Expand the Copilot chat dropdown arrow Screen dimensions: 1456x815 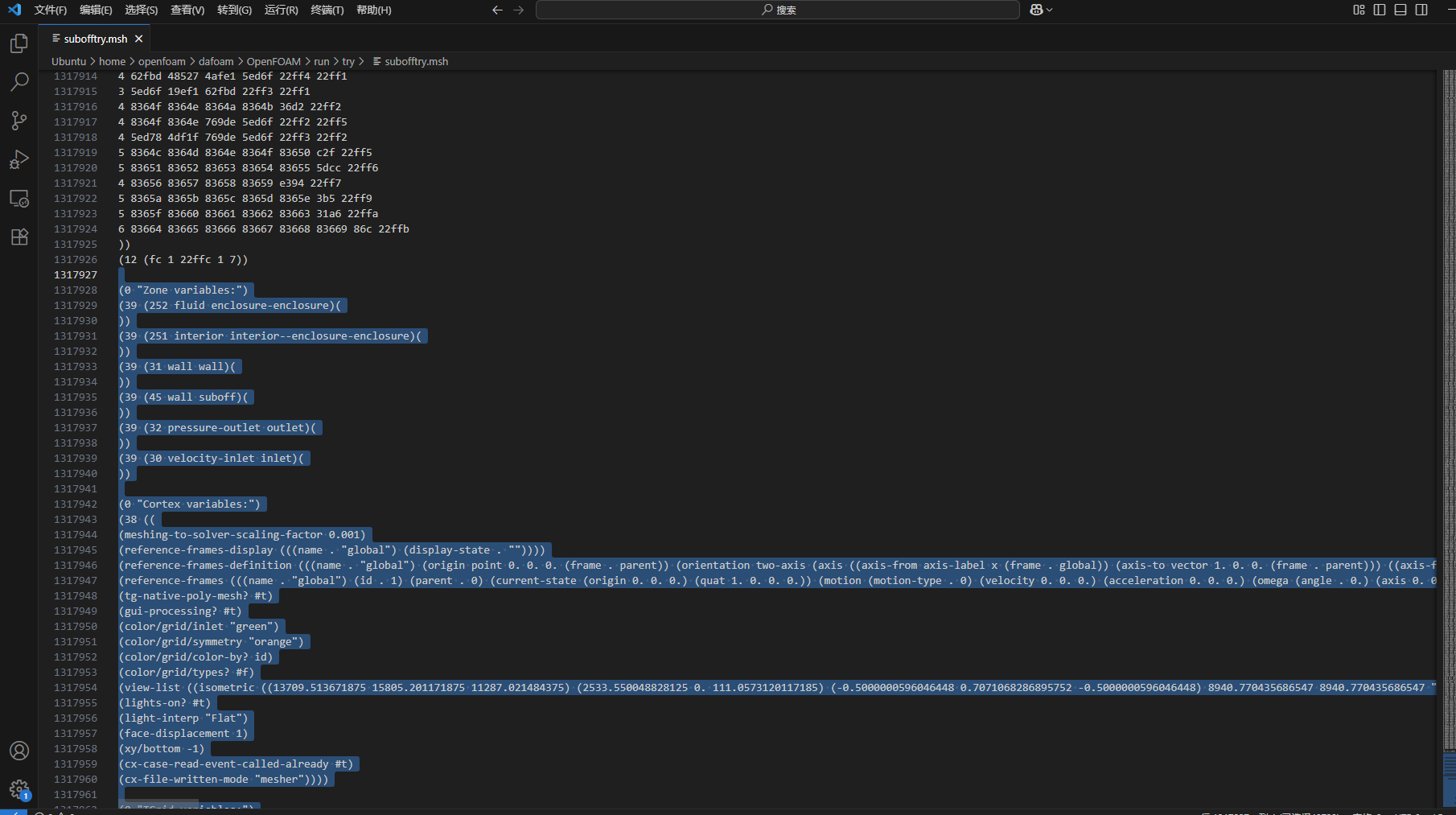pyautogui.click(x=1050, y=10)
